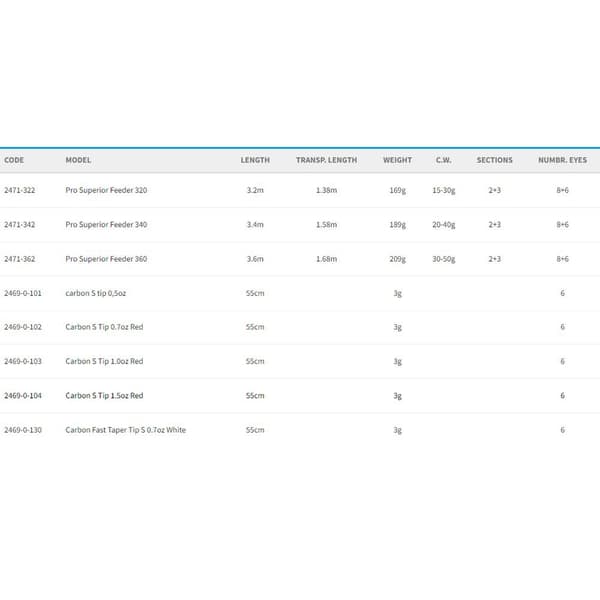Select code 2471-342
The image size is (600, 600).
click(20, 225)
